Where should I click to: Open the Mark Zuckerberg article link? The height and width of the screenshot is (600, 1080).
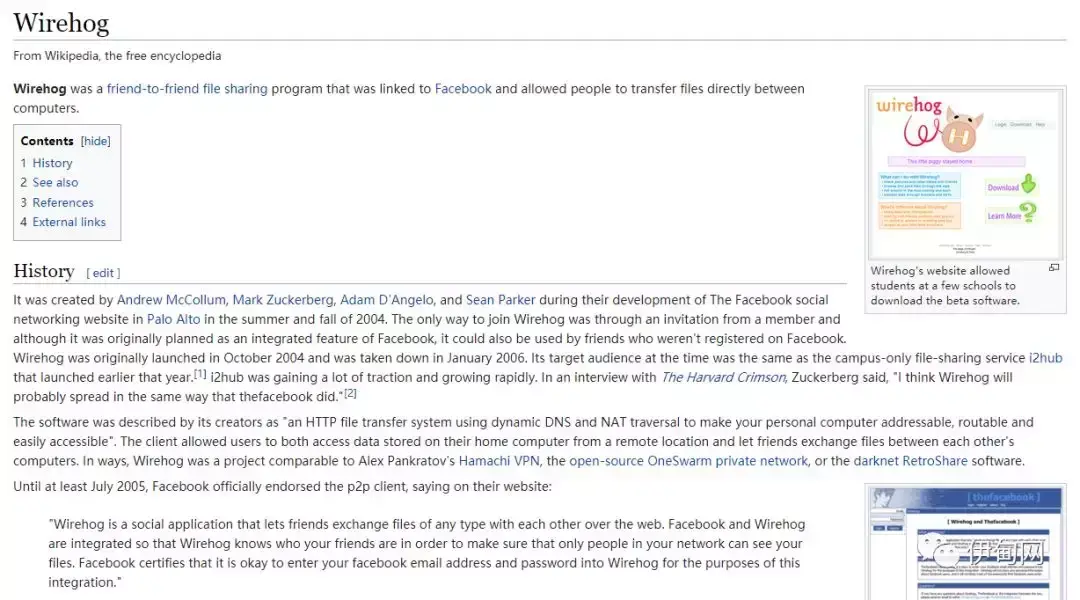(282, 300)
